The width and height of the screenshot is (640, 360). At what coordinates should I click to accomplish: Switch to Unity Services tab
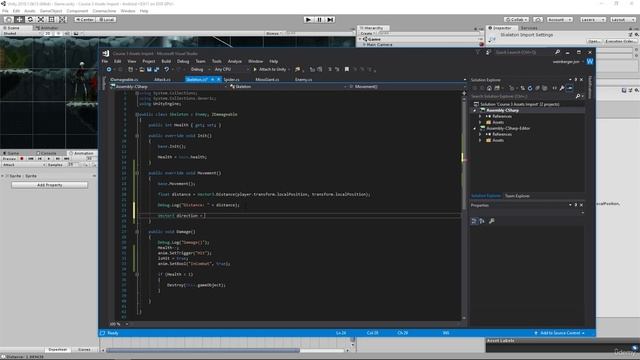tap(529, 28)
